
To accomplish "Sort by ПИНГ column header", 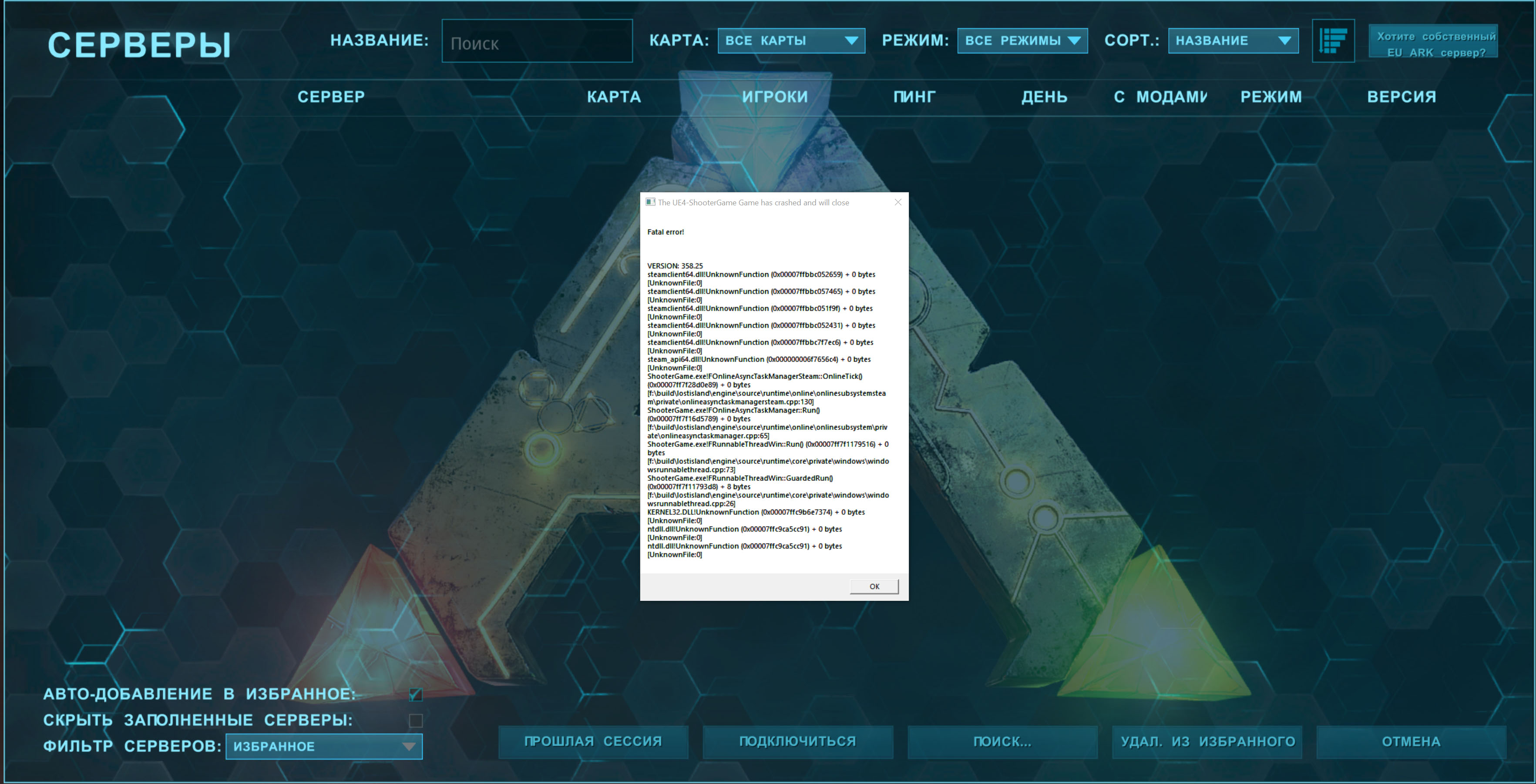I will [914, 97].
